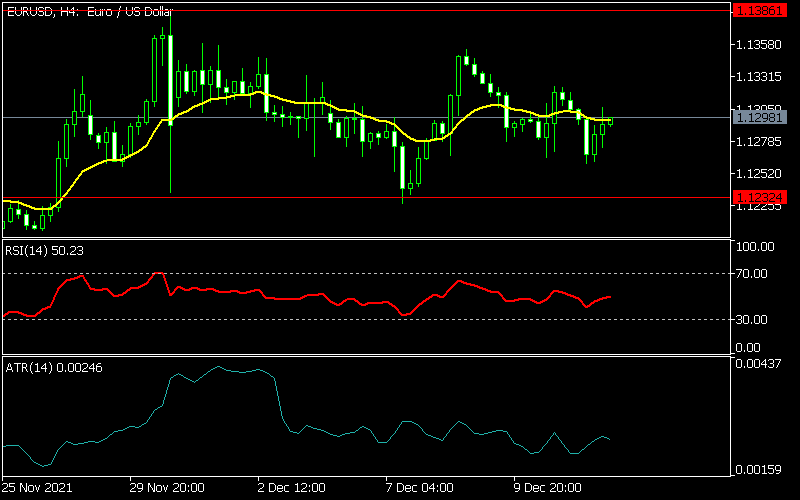Click the RSI 70.00 level label
This screenshot has height=500, width=800.
click(x=752, y=274)
